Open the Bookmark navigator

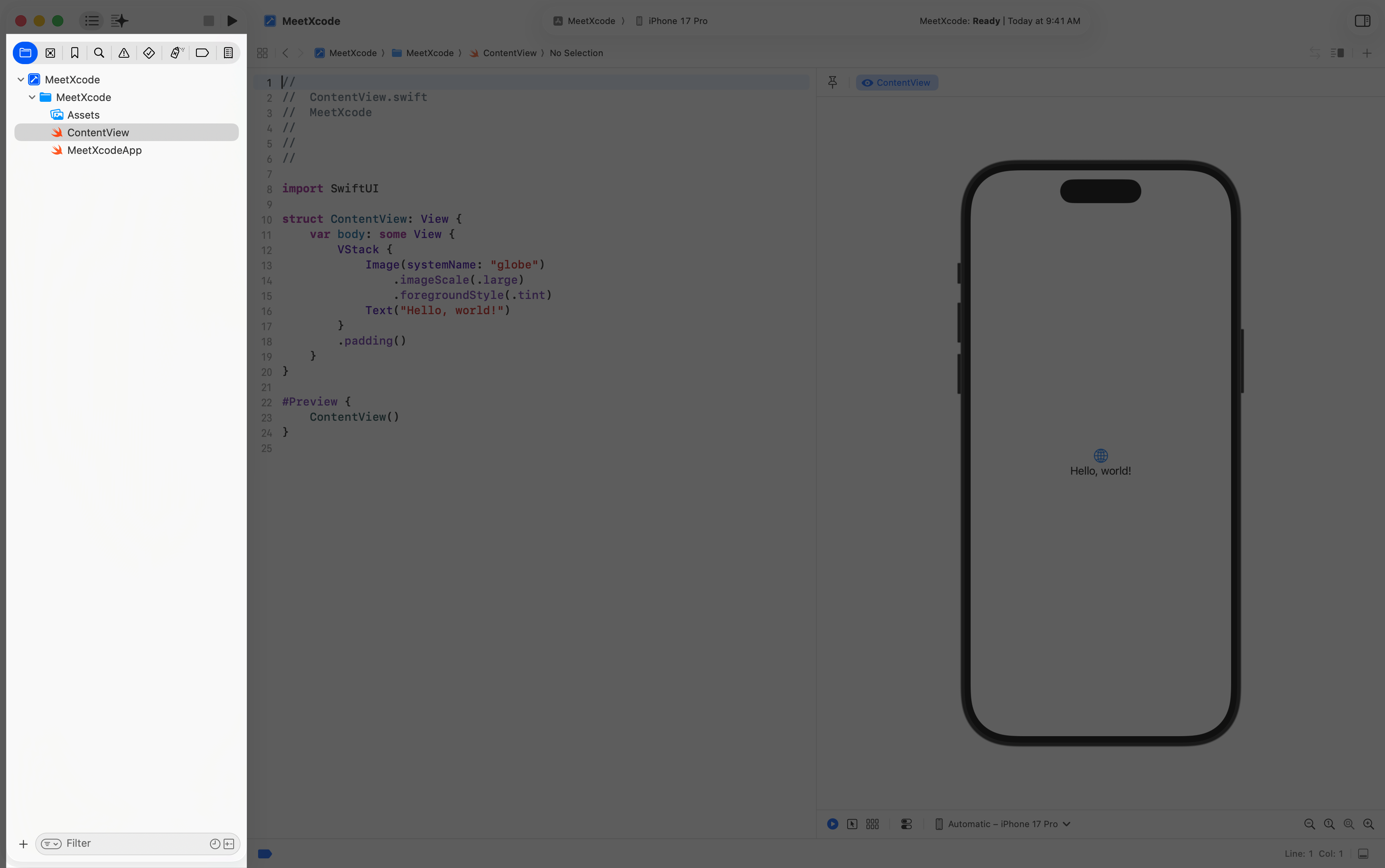pyautogui.click(x=75, y=53)
